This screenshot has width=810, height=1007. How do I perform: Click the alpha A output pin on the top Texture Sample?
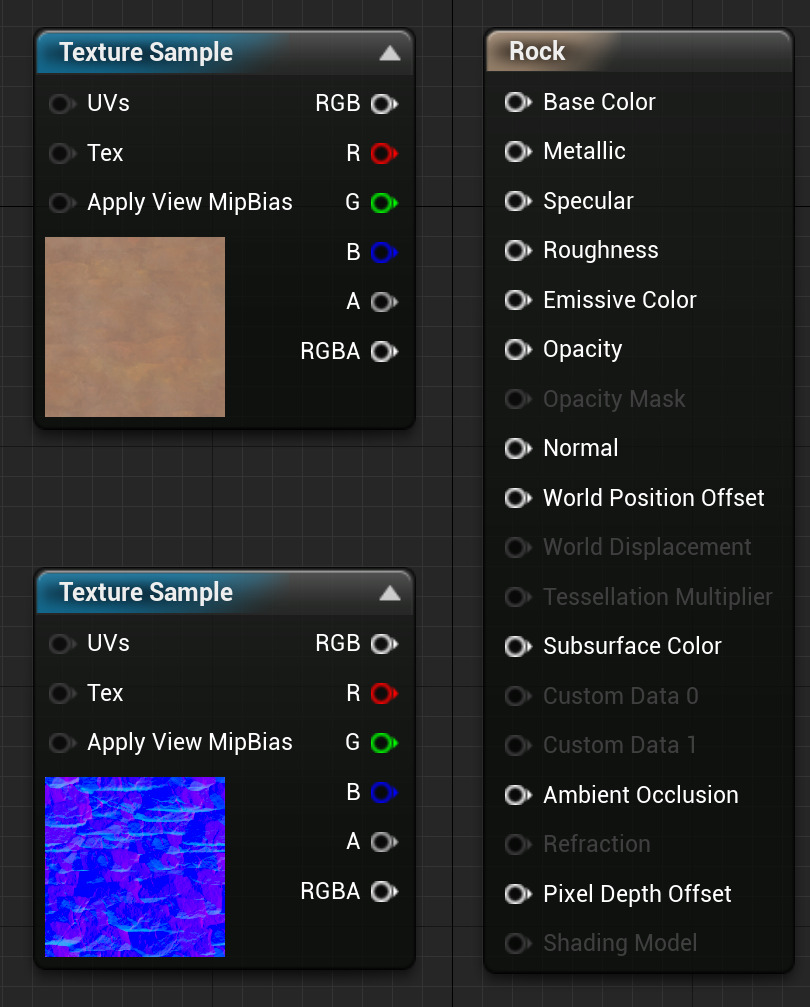point(384,301)
